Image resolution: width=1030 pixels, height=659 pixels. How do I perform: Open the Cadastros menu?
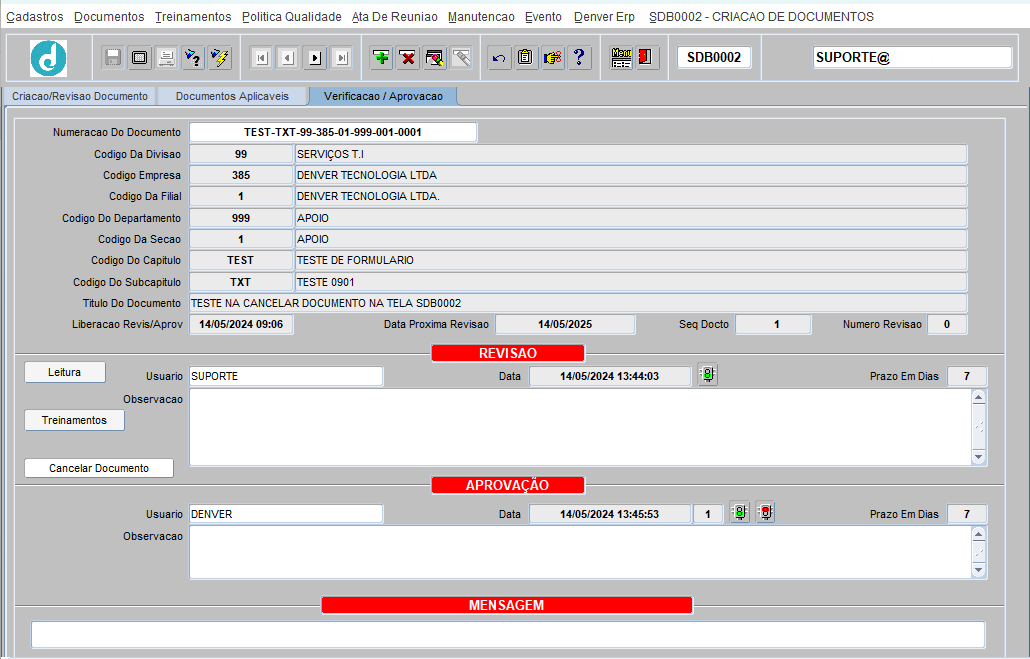[x=35, y=16]
